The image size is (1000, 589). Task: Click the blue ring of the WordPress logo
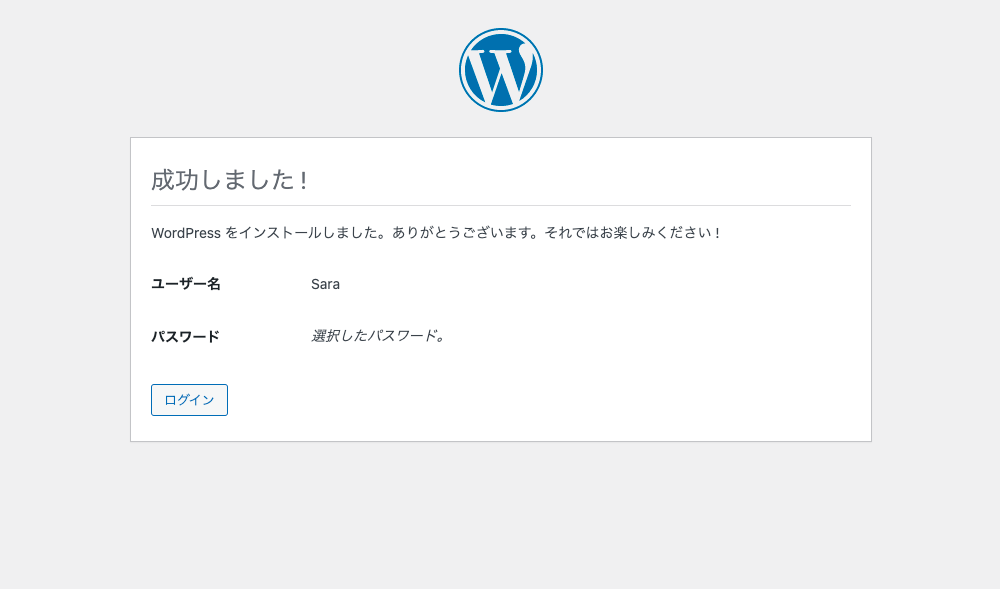[x=462, y=69]
